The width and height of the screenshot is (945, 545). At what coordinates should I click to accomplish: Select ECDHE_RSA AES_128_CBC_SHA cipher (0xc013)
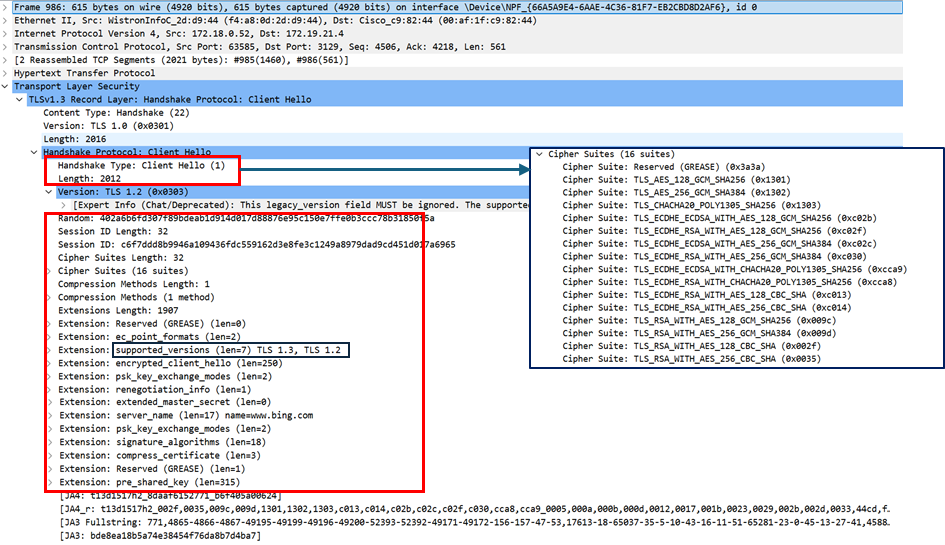point(707,295)
